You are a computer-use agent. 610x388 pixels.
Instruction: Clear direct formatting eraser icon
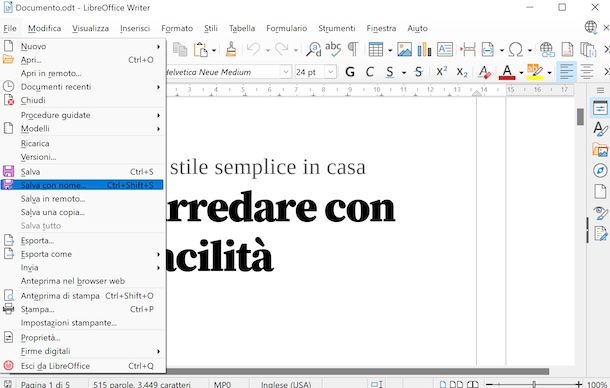(484, 72)
